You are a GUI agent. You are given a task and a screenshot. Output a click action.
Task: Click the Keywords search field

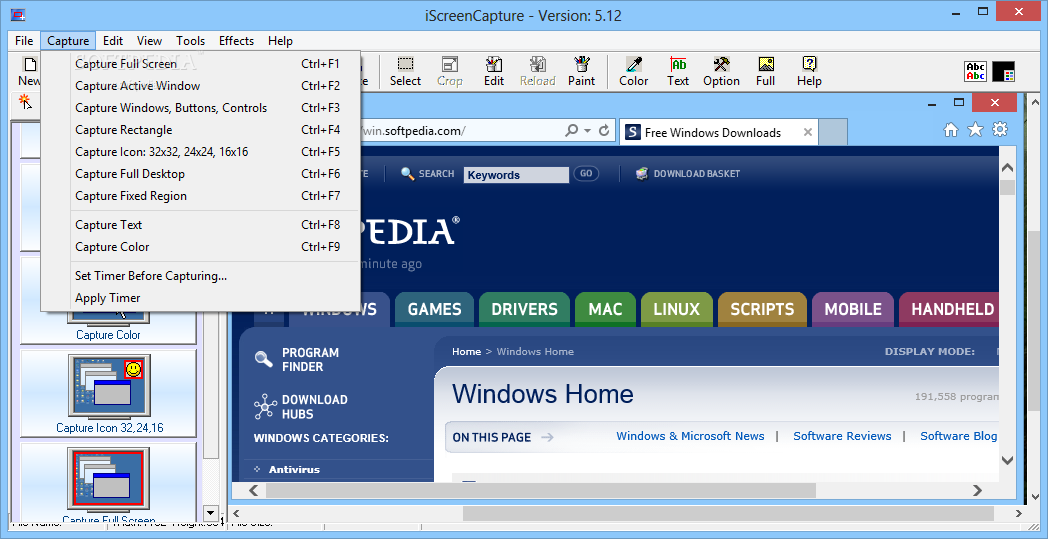click(x=516, y=175)
